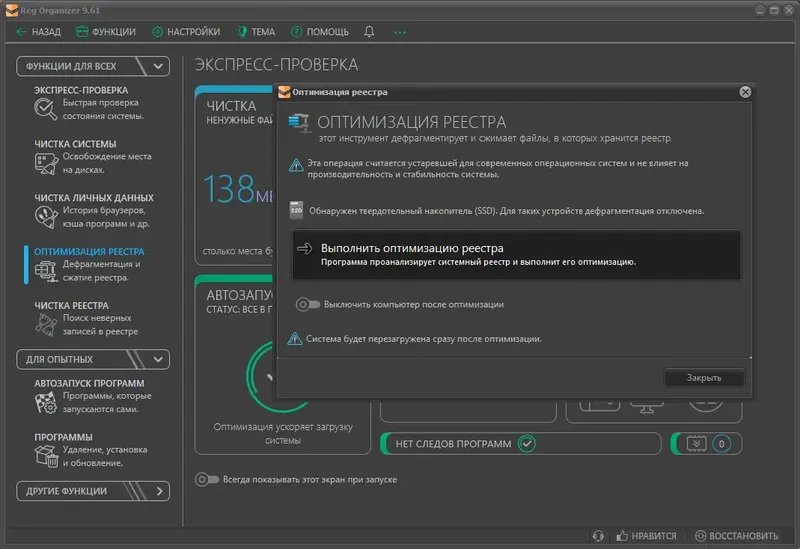Close the registry optimization dialog with X
Screen dimensions: 800x549
click(x=745, y=92)
